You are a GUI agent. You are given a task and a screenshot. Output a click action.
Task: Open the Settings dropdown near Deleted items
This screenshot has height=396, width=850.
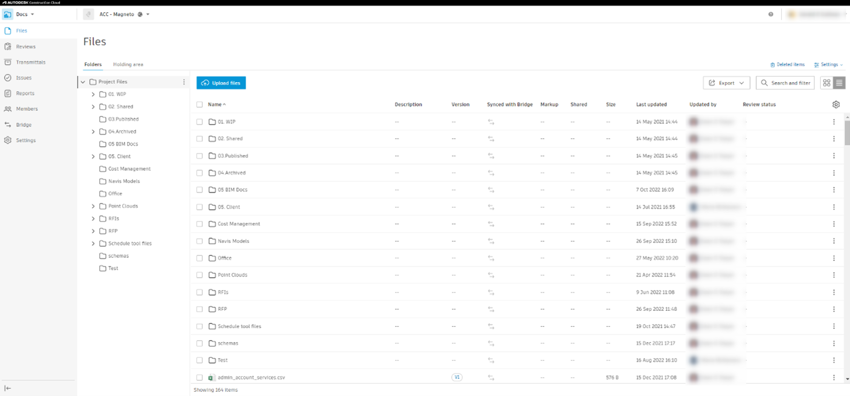[828, 64]
